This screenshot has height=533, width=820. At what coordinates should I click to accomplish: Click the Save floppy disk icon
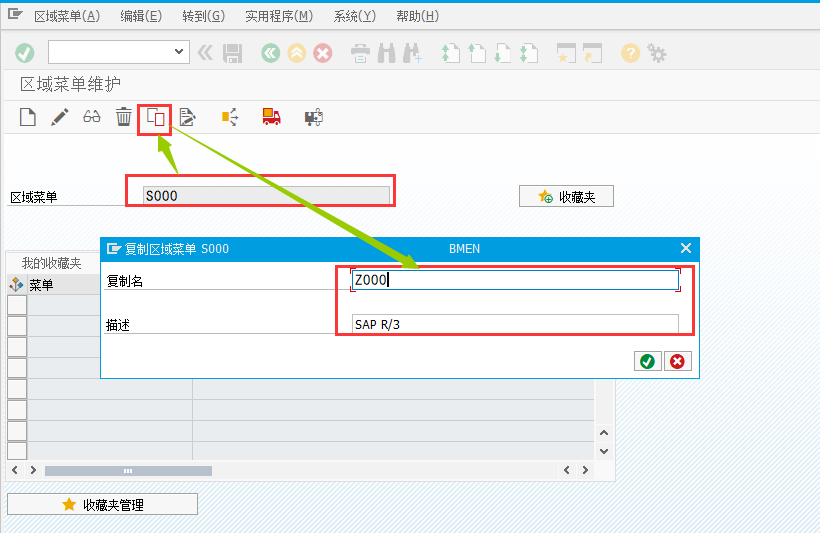232,53
